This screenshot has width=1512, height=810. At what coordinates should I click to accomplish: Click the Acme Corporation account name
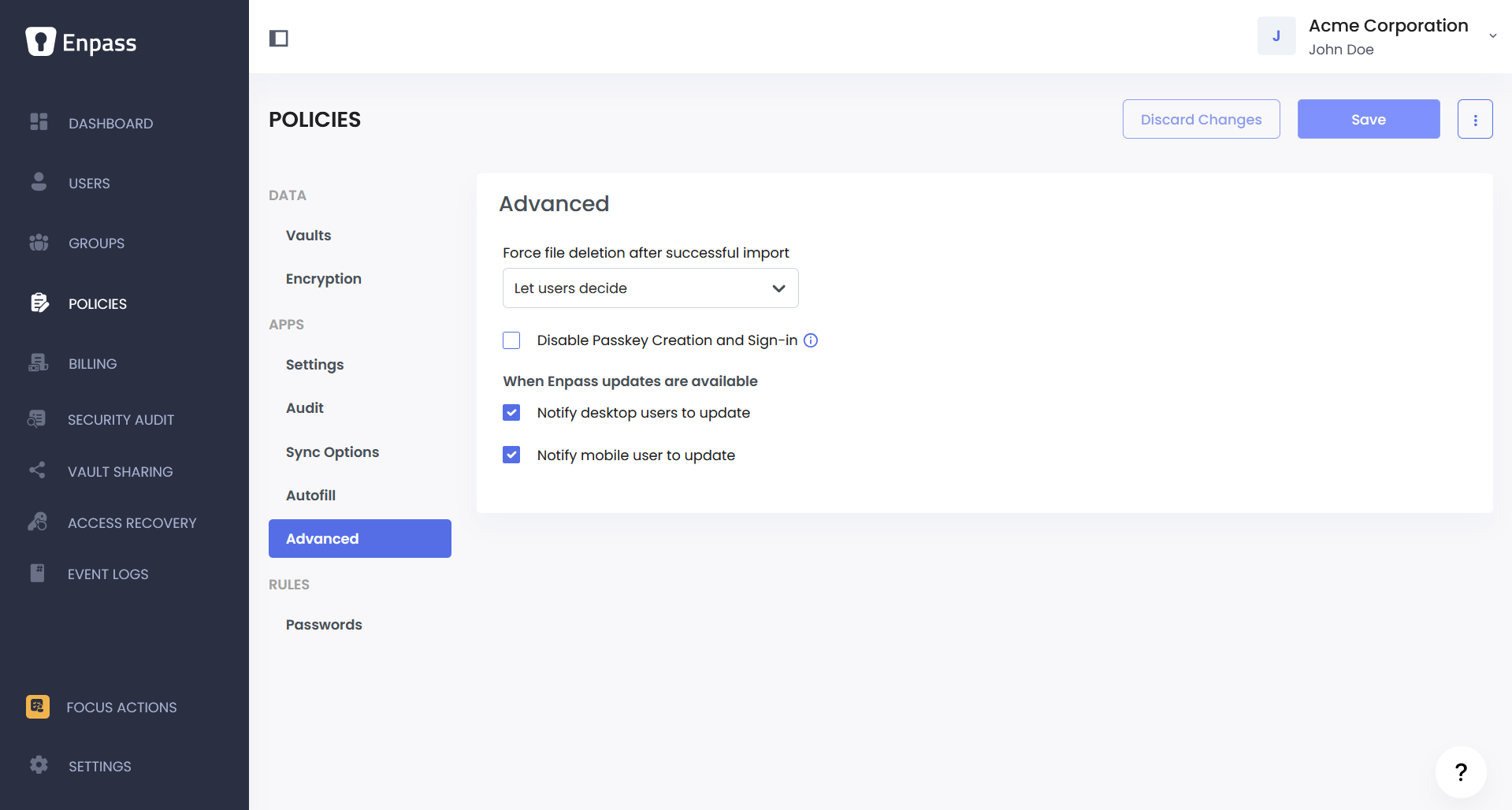[x=1388, y=25]
